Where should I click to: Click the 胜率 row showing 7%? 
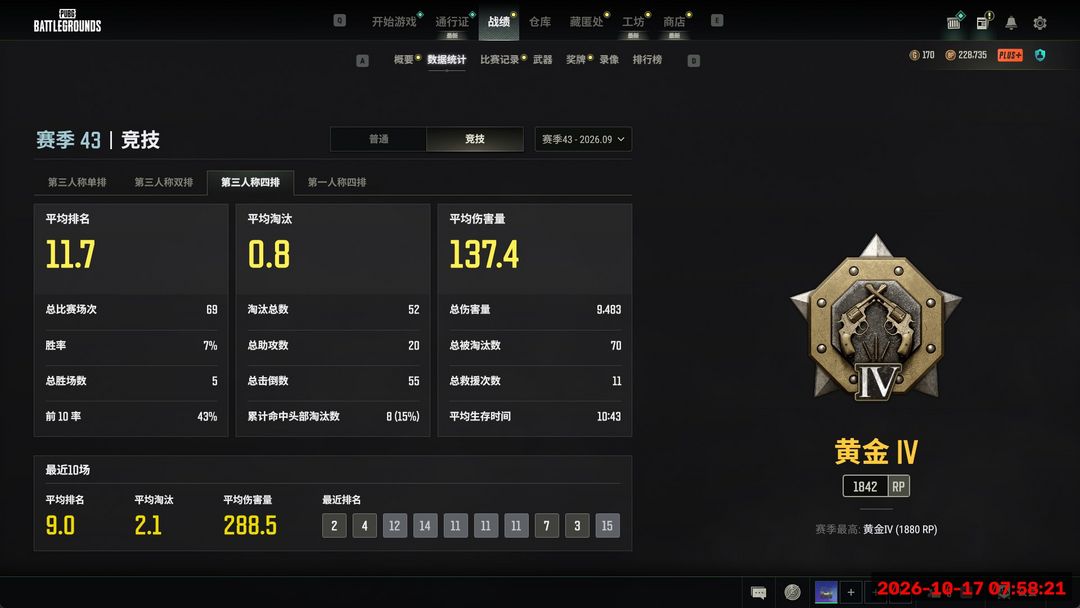(131, 346)
